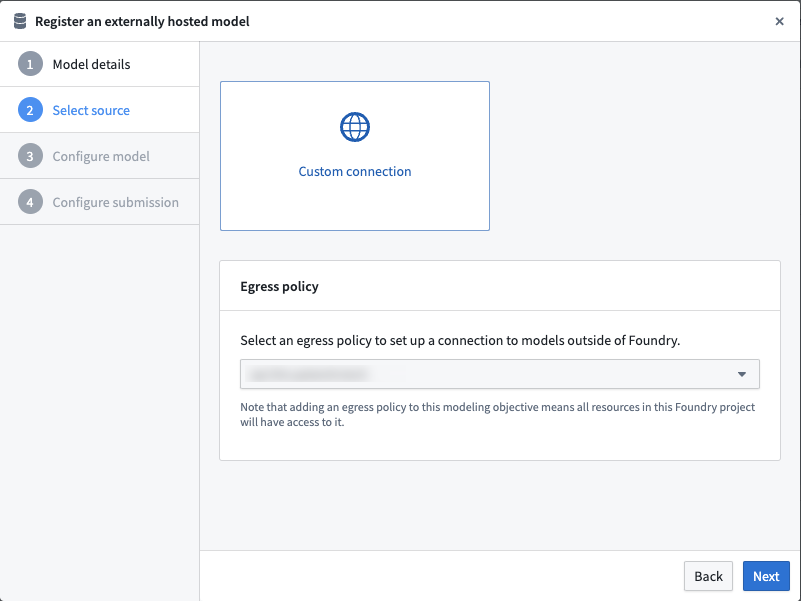Click the step 2 number circle
The image size is (801, 601).
[x=30, y=110]
